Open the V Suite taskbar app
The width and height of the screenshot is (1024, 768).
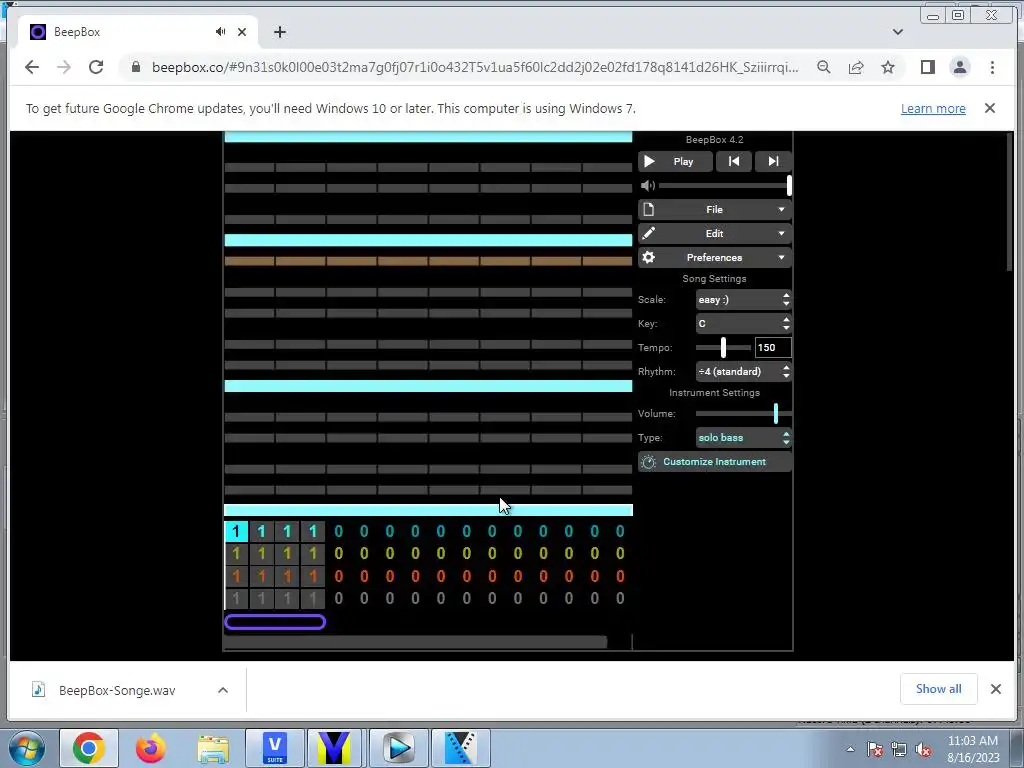tap(275, 748)
